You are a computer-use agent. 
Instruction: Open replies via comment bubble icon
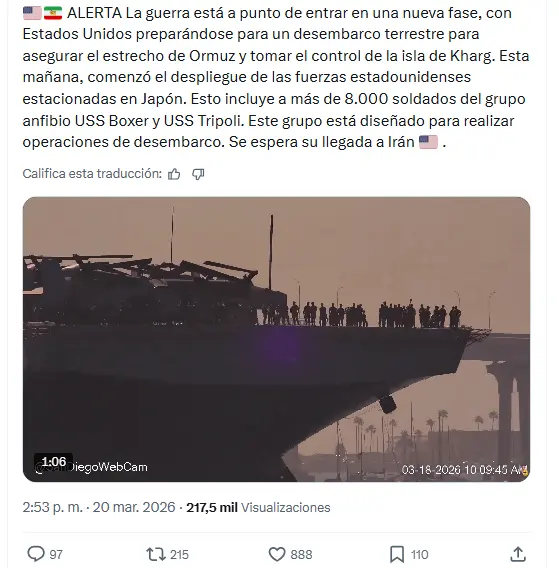coord(36,554)
